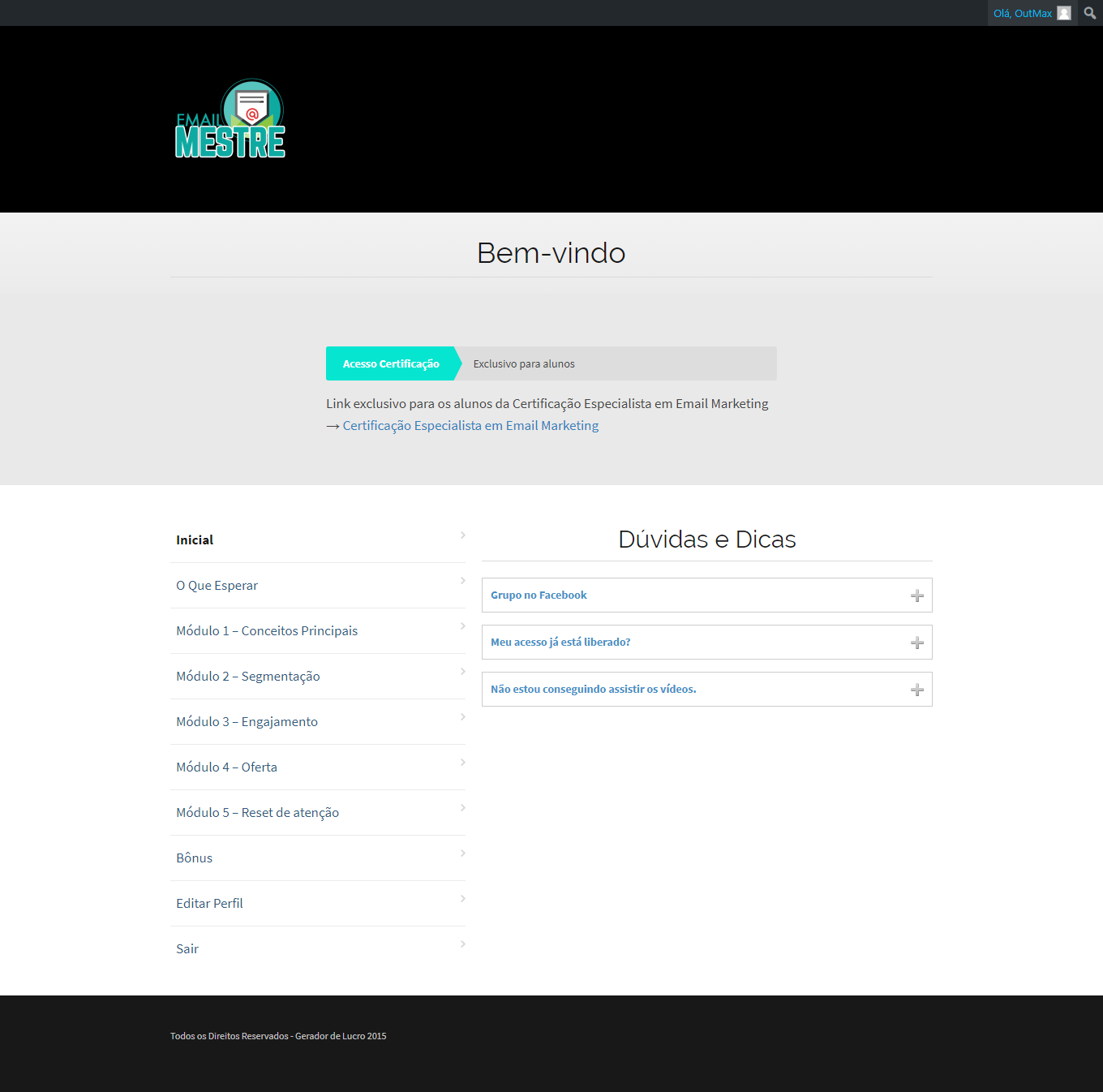Select the Acesso Certificação tab
1103x1092 pixels.
point(391,364)
